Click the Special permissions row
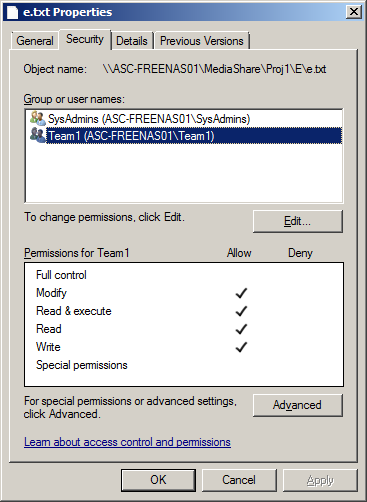 point(184,365)
